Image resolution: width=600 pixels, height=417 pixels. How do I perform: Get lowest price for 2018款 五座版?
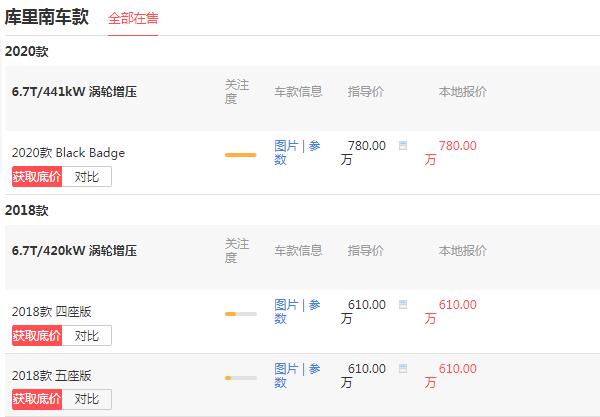point(37,399)
